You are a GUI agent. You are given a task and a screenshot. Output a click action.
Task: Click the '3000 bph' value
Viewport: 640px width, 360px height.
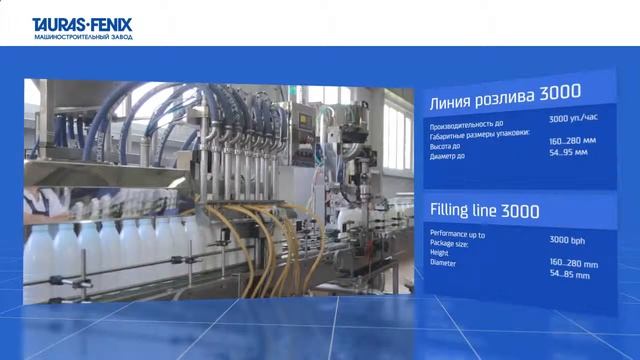click(x=567, y=240)
